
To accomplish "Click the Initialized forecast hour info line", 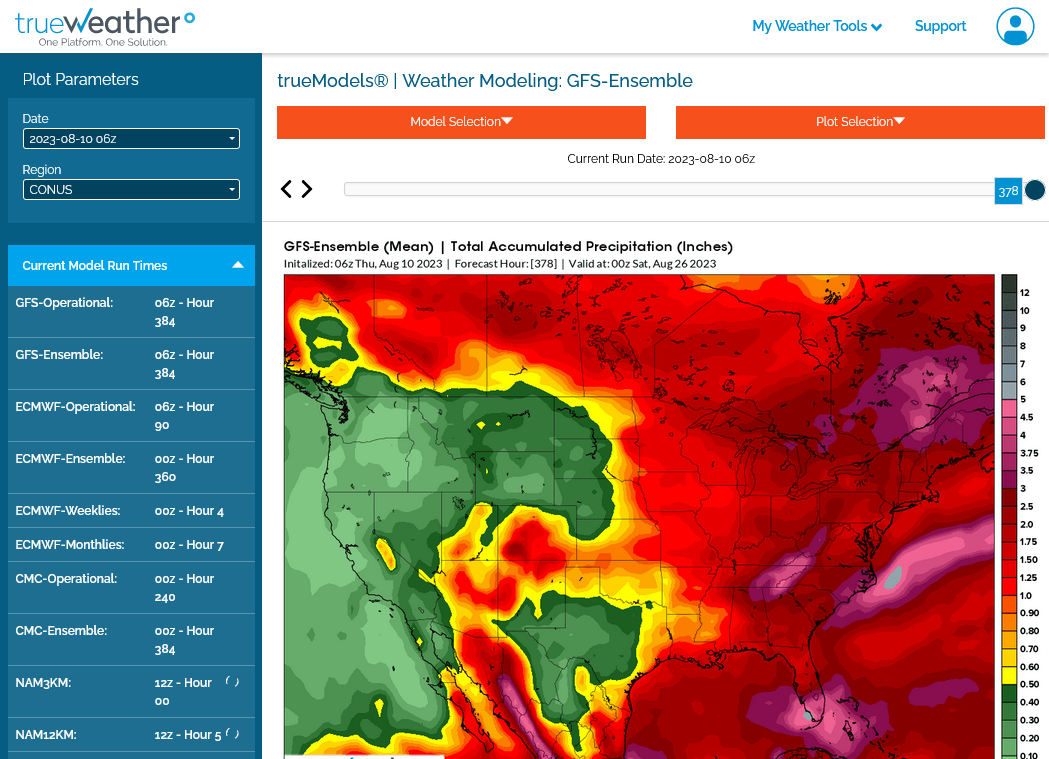I will point(500,264).
